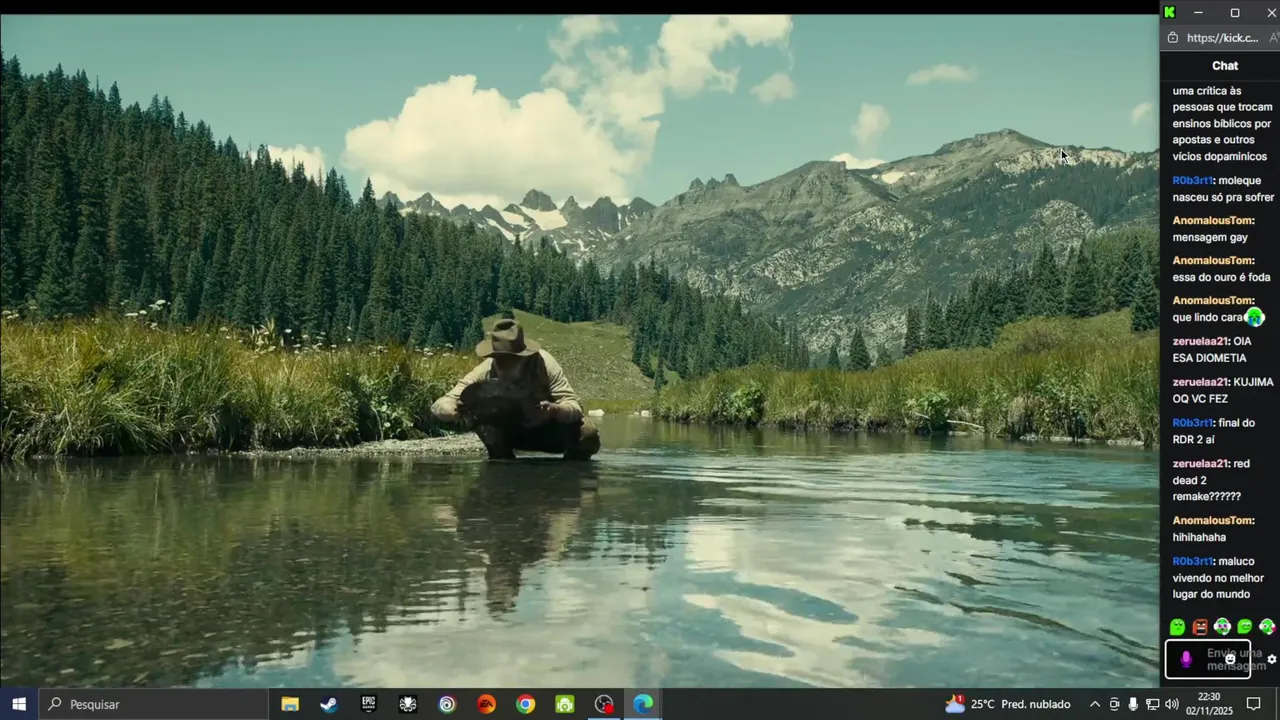
Task: Insert the green emote with white headphones
Action: pyautogui.click(x=1222, y=627)
